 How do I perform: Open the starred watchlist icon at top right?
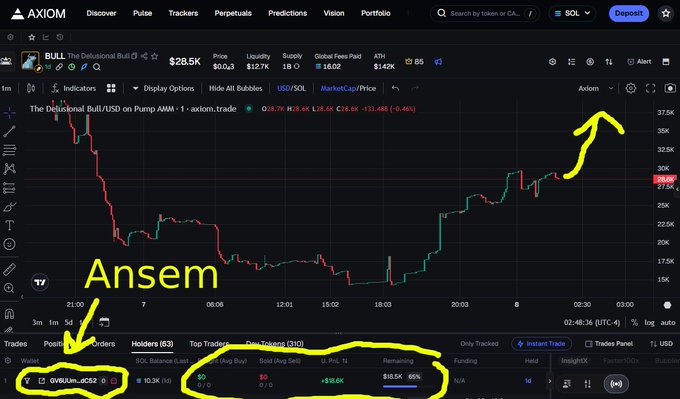click(x=666, y=13)
